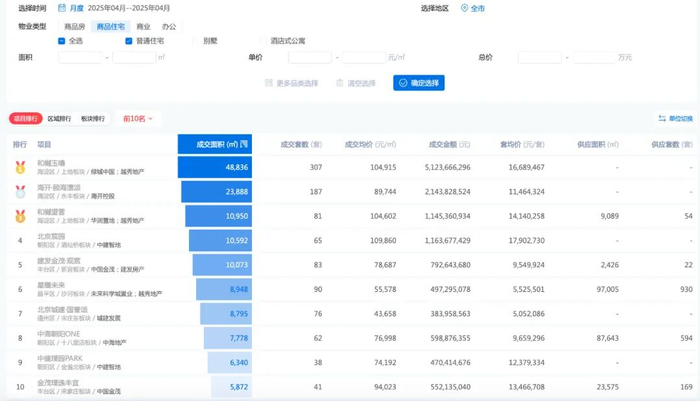Click the trash icon beside 清空选择

pos(340,83)
